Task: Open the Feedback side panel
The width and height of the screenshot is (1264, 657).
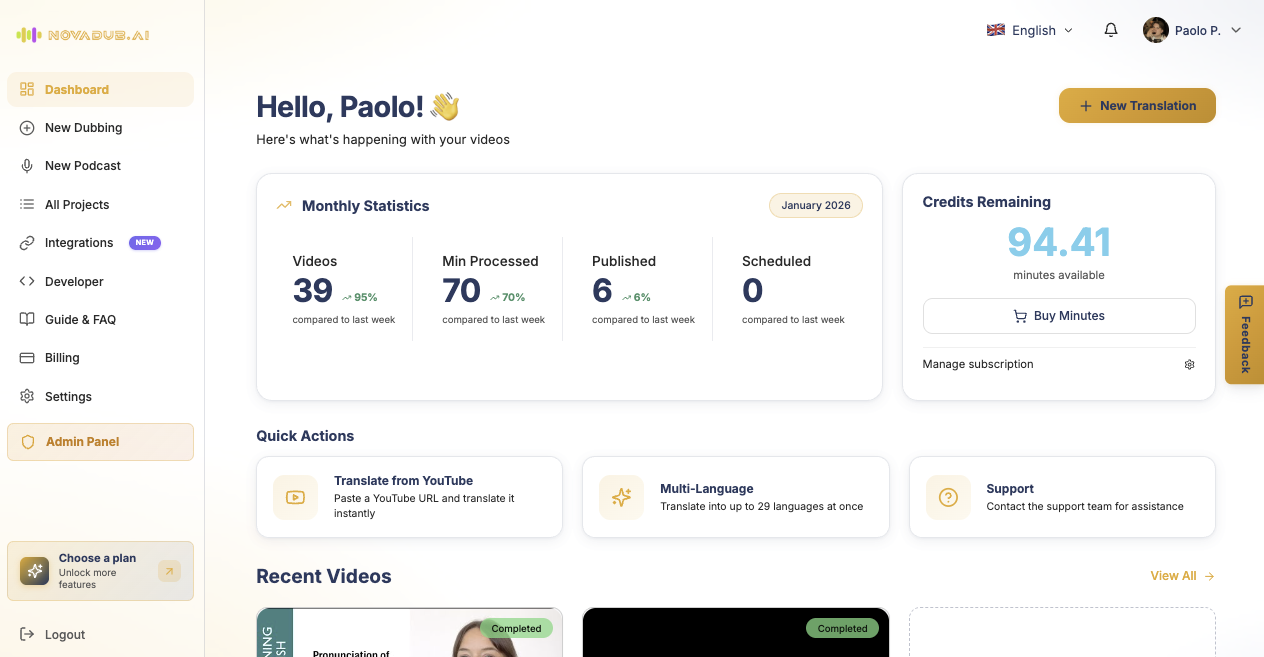Action: [1244, 334]
